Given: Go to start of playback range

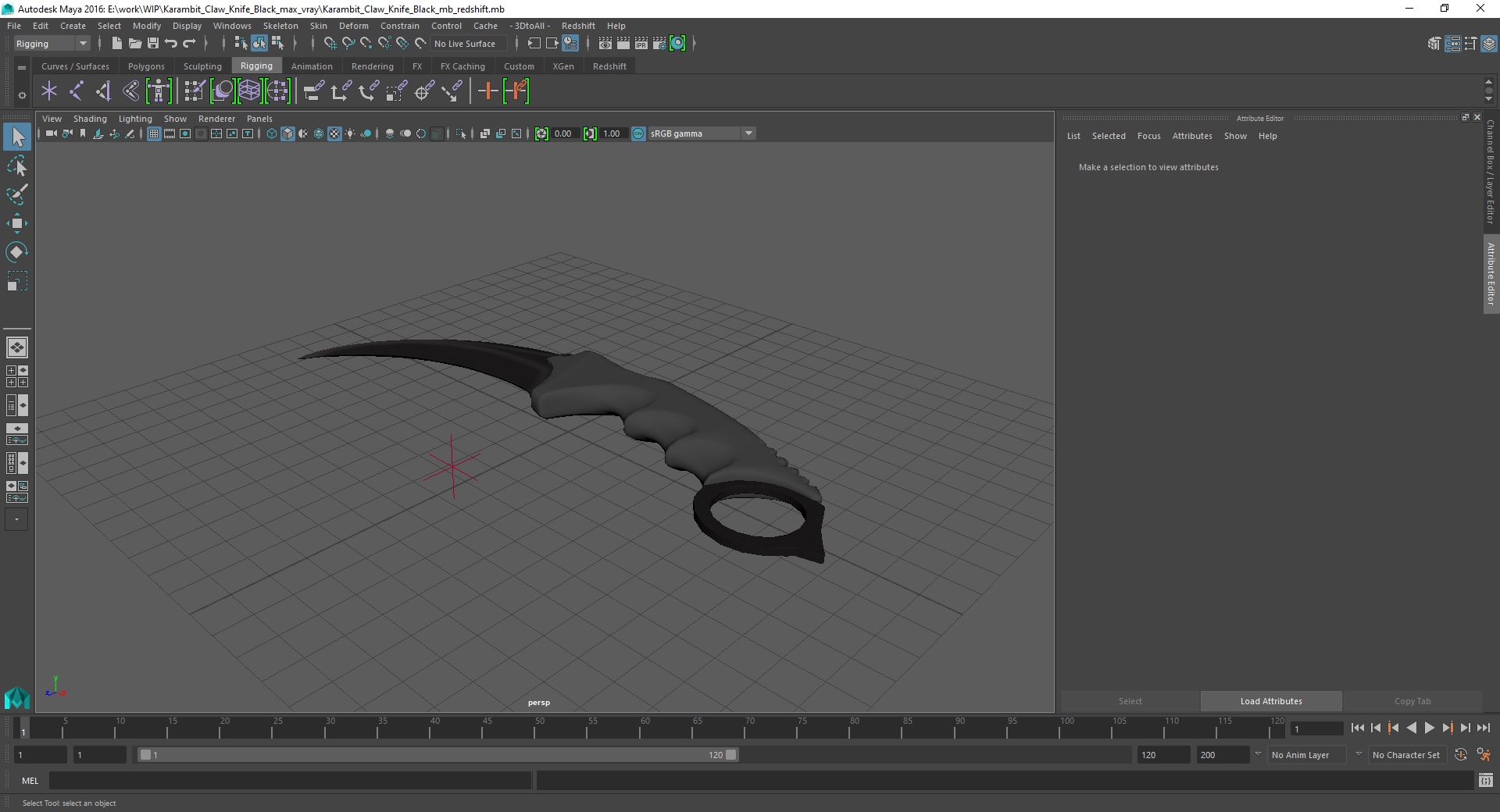Looking at the screenshot, I should (1357, 728).
